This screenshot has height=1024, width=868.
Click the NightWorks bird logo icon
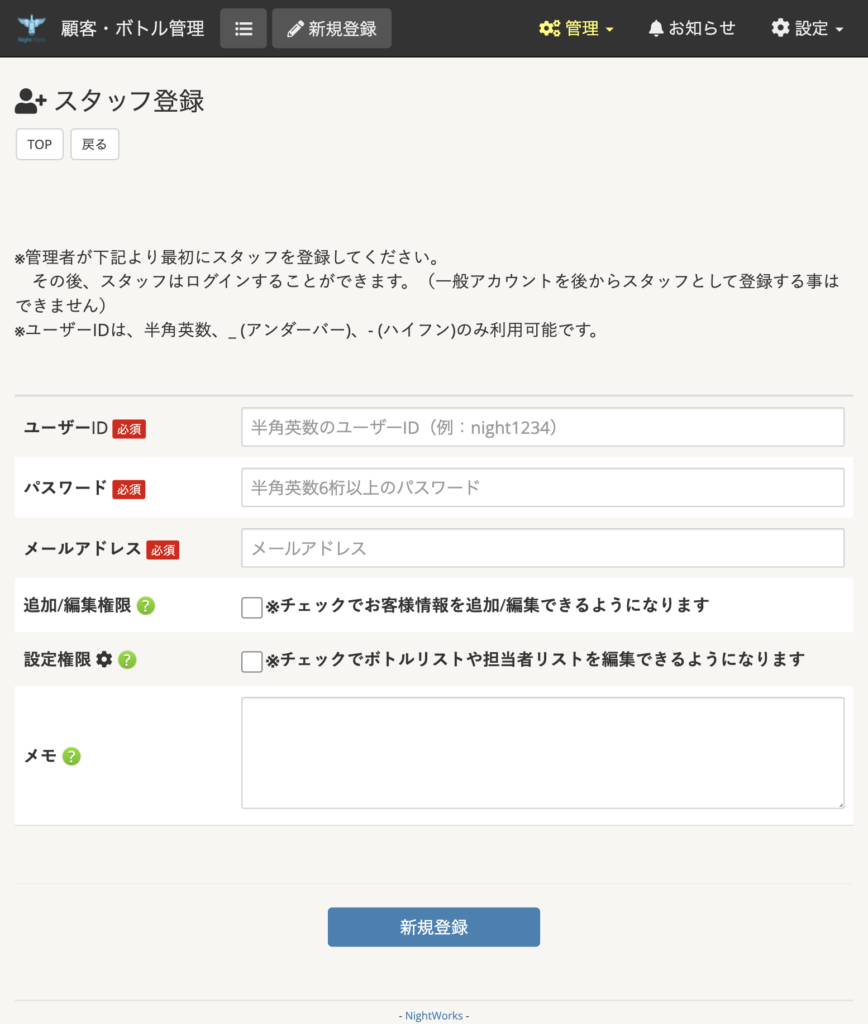click(x=31, y=28)
